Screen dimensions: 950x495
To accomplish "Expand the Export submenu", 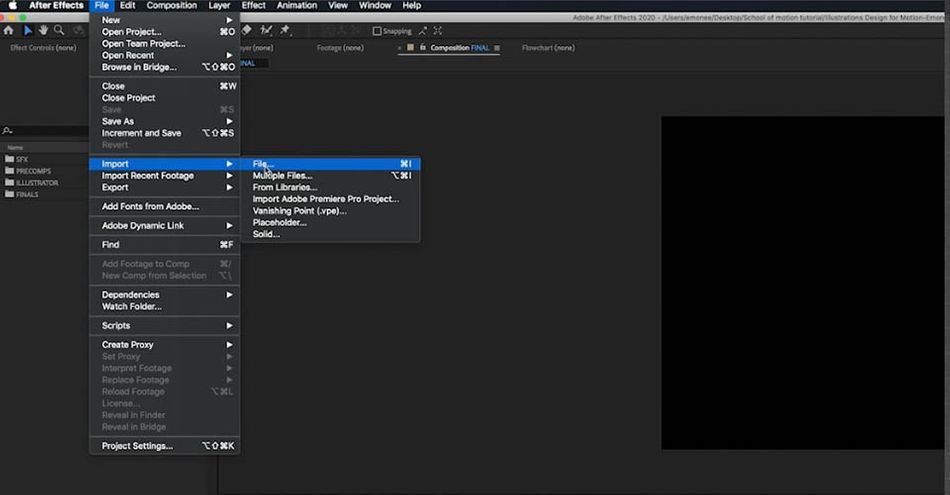I will coord(164,187).
